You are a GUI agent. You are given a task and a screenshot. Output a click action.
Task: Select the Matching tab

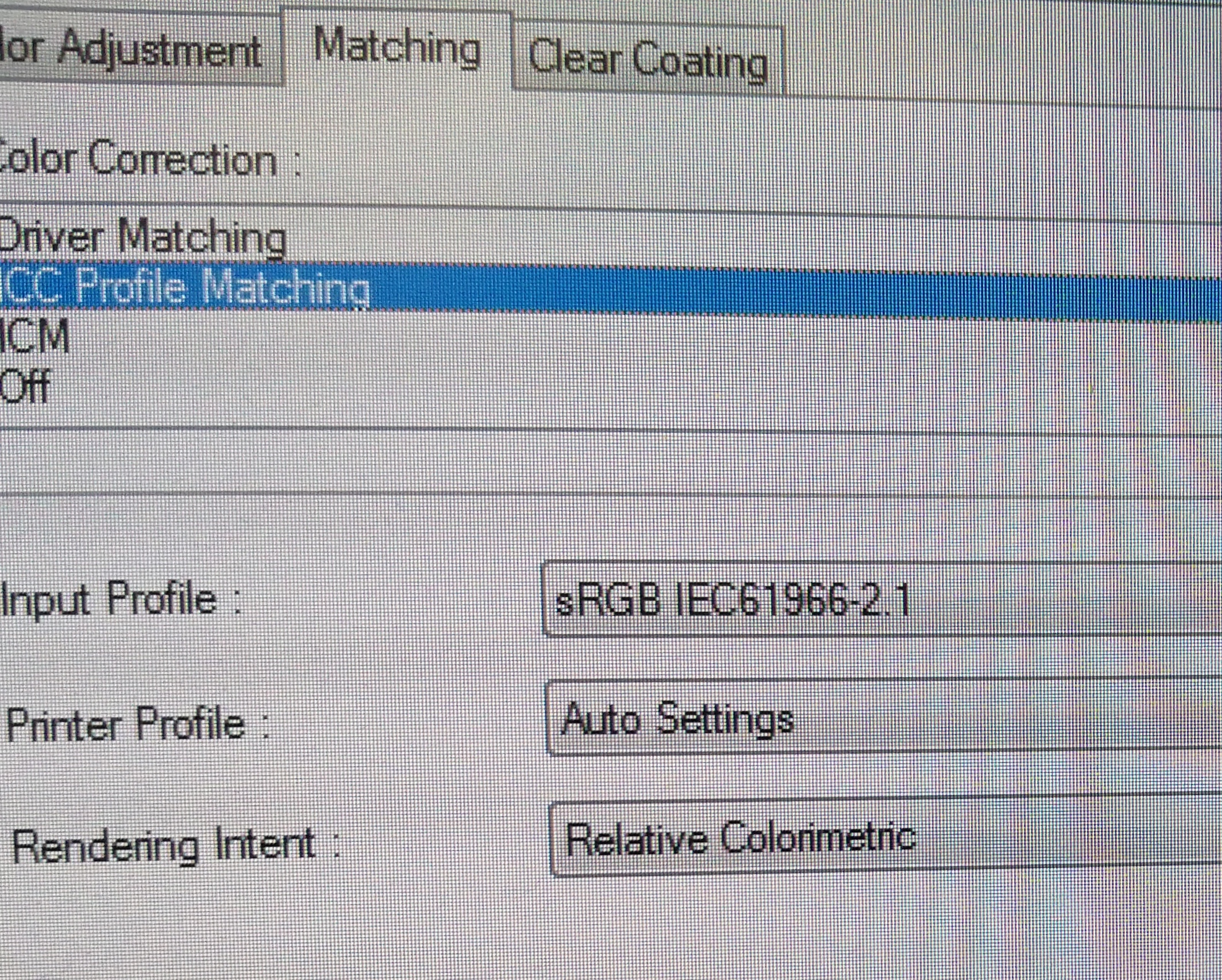(x=396, y=48)
